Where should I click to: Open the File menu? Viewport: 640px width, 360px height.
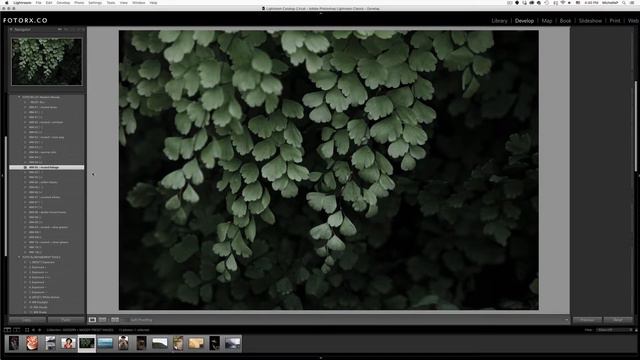coord(38,2)
